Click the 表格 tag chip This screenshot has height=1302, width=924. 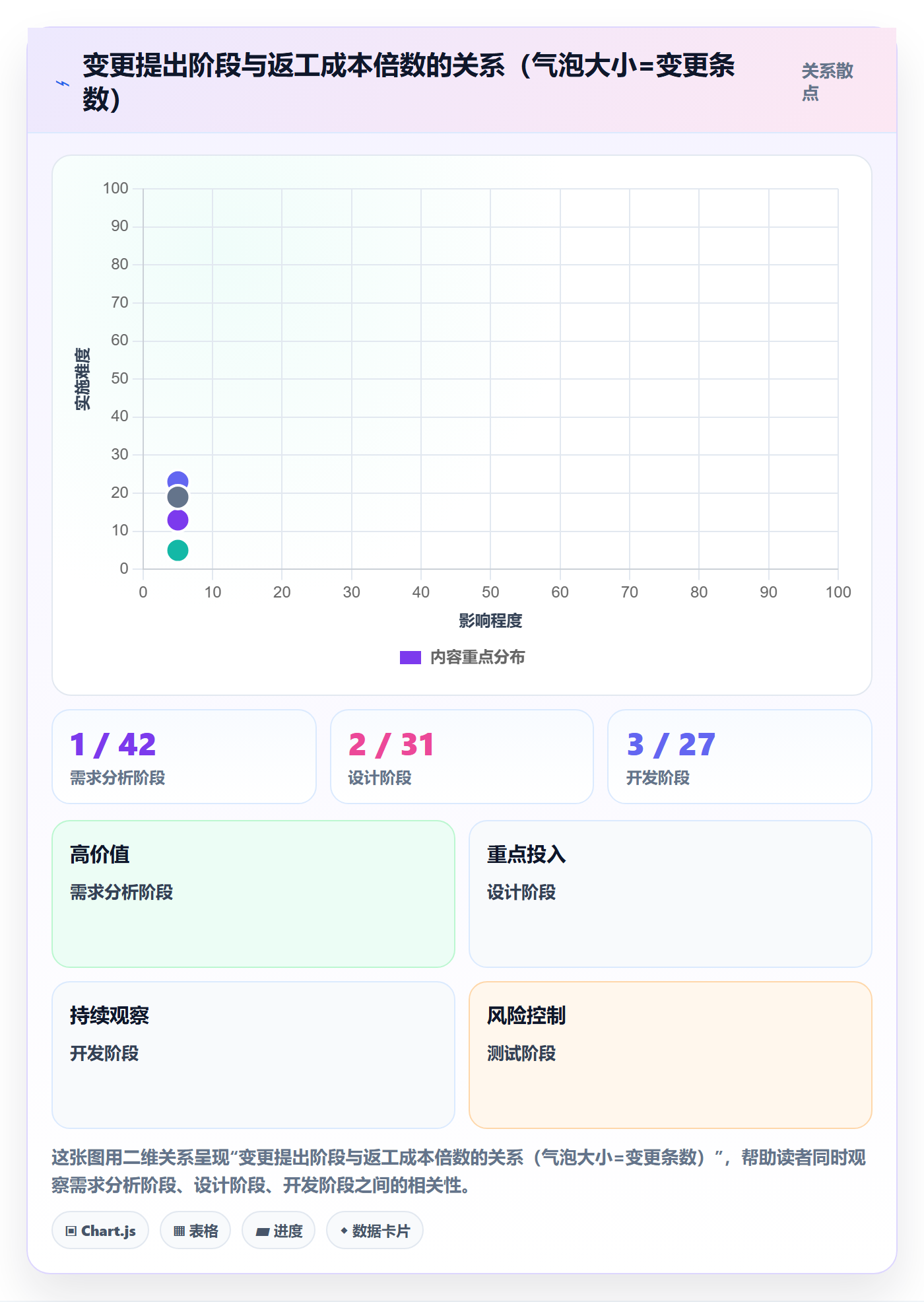tap(195, 1231)
